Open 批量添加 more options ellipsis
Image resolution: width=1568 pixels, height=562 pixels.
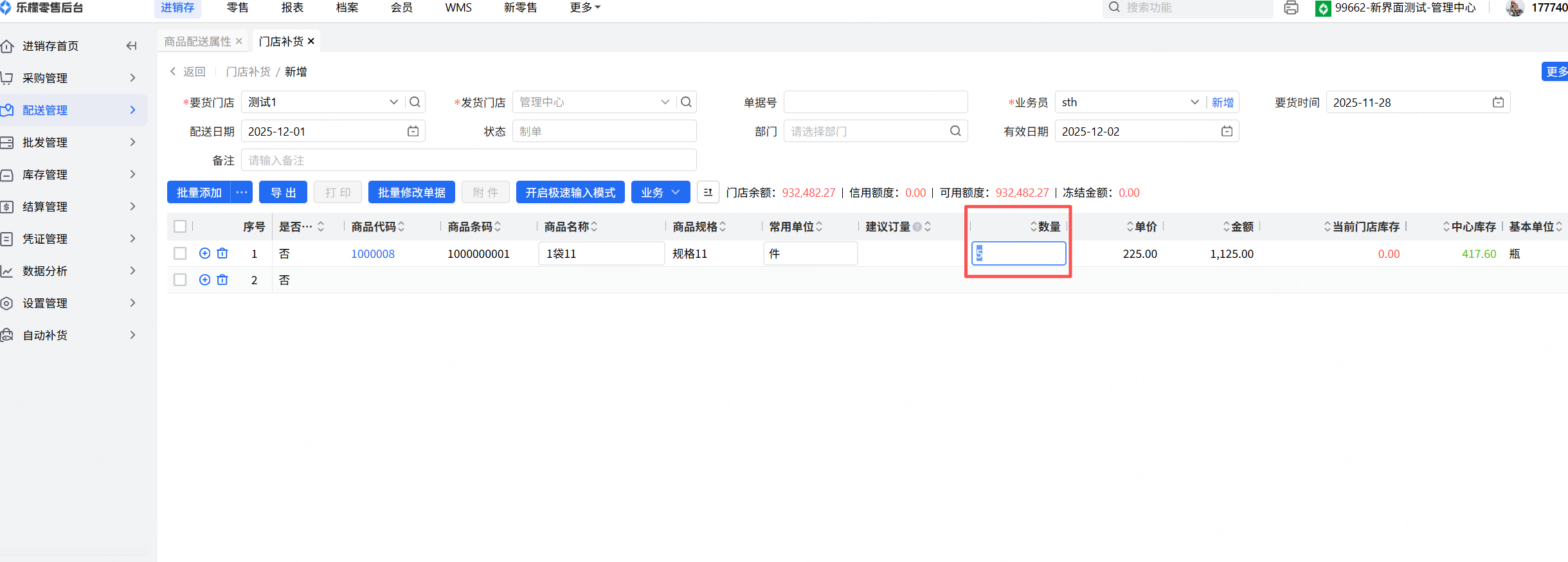tap(242, 192)
